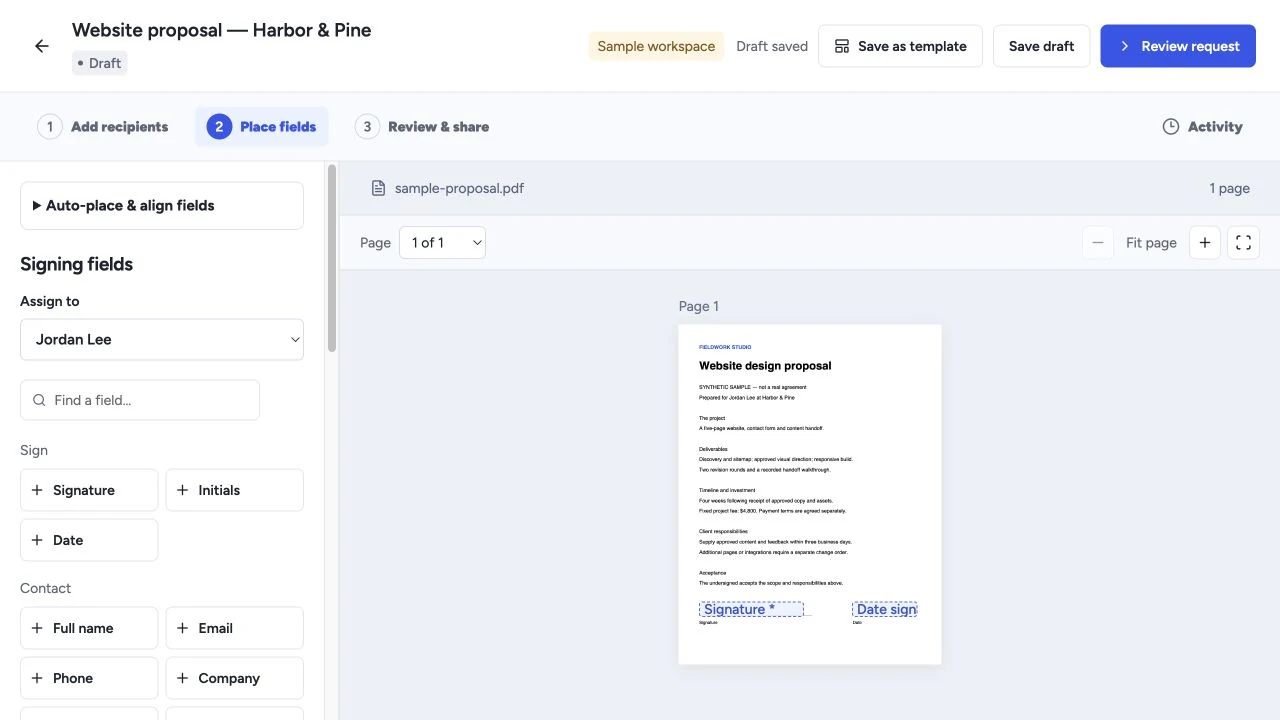This screenshot has width=1280, height=720.
Task: Click the Draft saved status text
Action: coord(772,46)
